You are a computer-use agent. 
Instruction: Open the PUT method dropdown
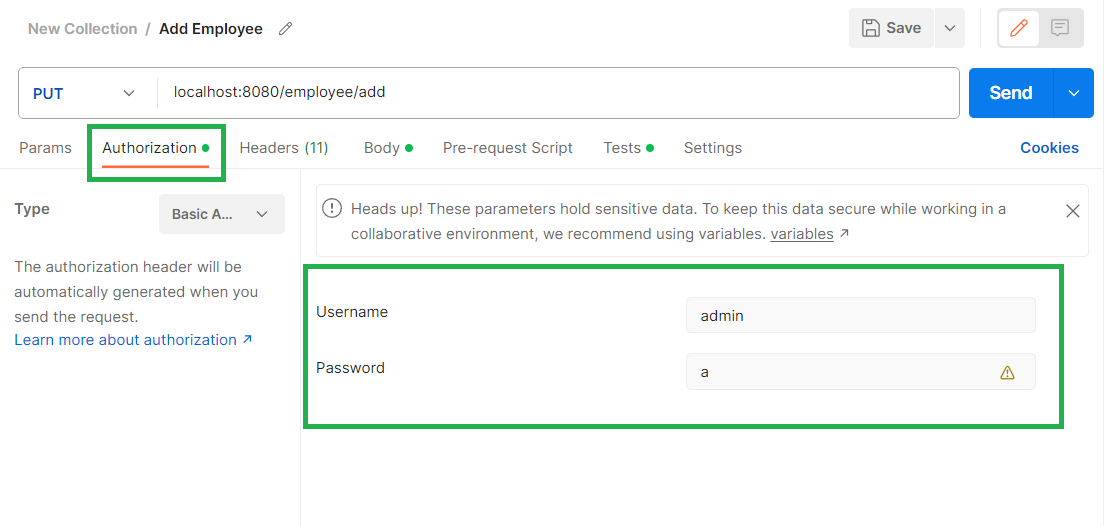(84, 93)
